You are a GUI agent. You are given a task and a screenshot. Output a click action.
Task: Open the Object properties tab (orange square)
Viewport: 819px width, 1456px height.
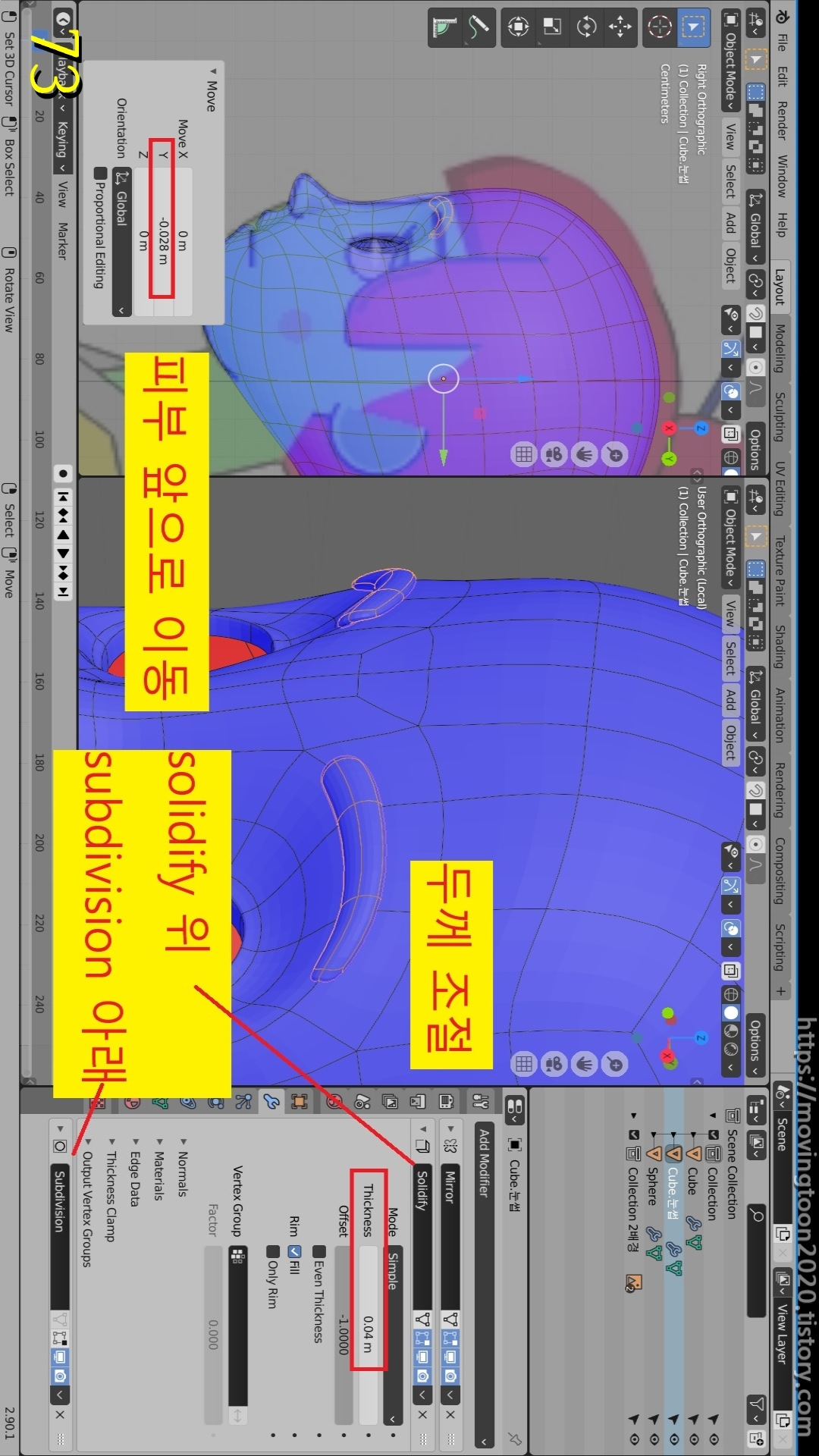tap(300, 1102)
